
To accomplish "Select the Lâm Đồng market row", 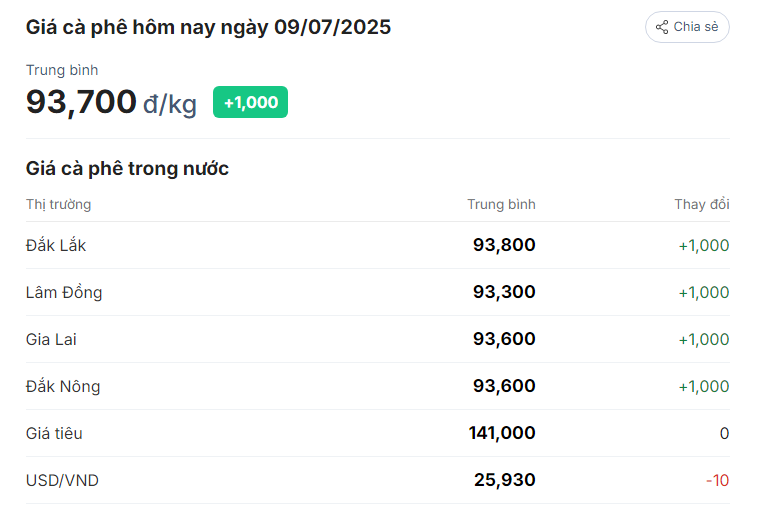I will [x=378, y=292].
